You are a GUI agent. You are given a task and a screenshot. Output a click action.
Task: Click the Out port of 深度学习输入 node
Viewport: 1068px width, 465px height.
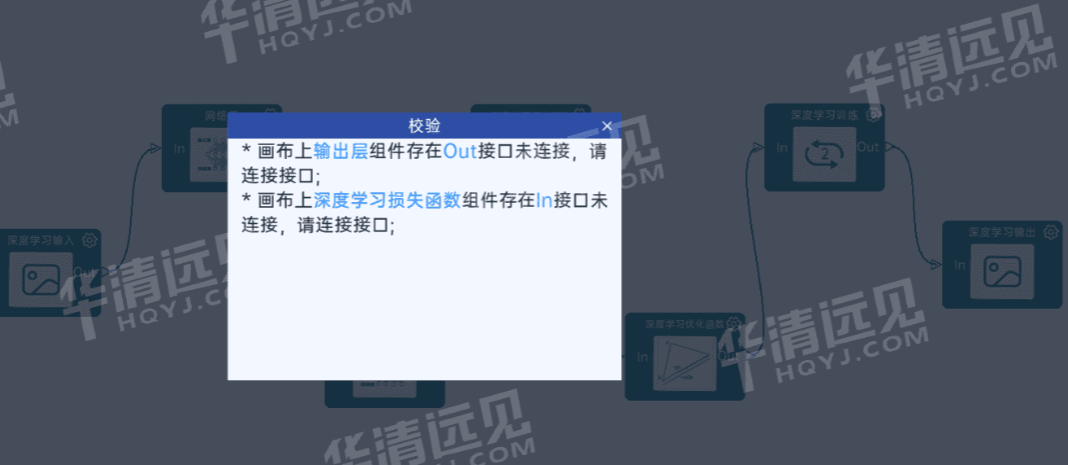[87, 271]
